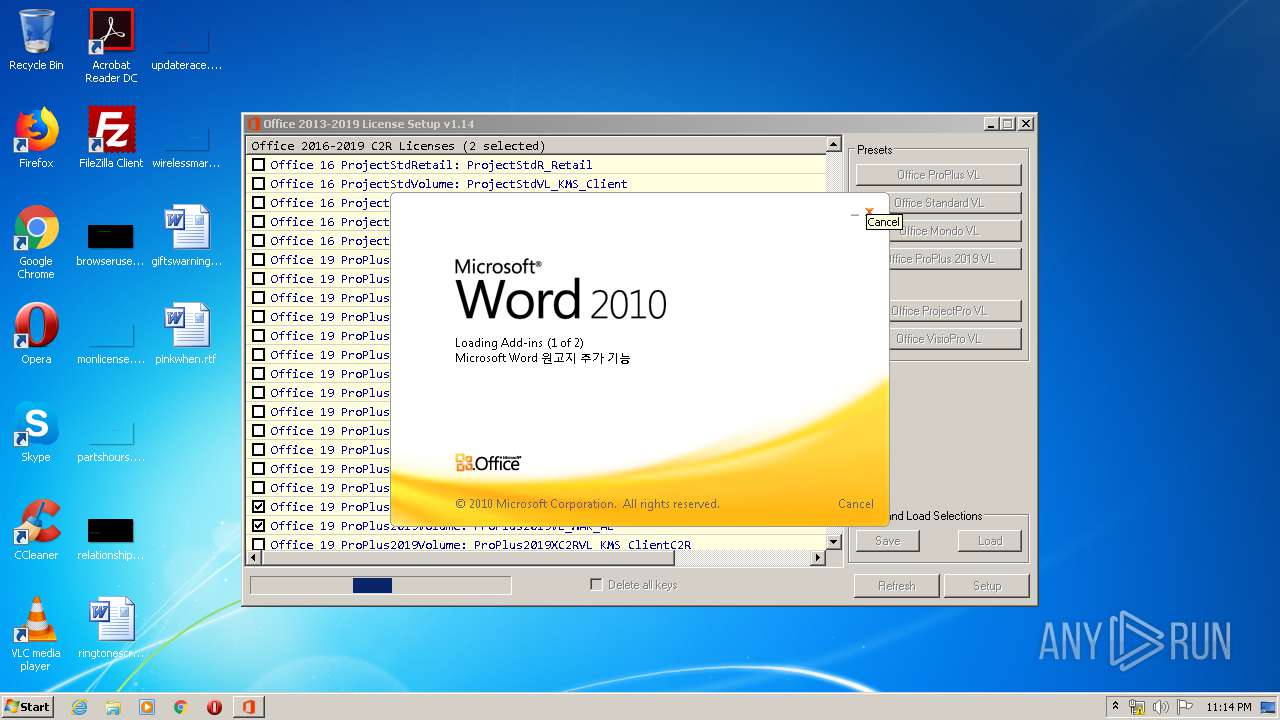
Task: Check the ProPlus2019XC2RVL_KMS_ClientC2R license checkbox
Action: tap(259, 545)
